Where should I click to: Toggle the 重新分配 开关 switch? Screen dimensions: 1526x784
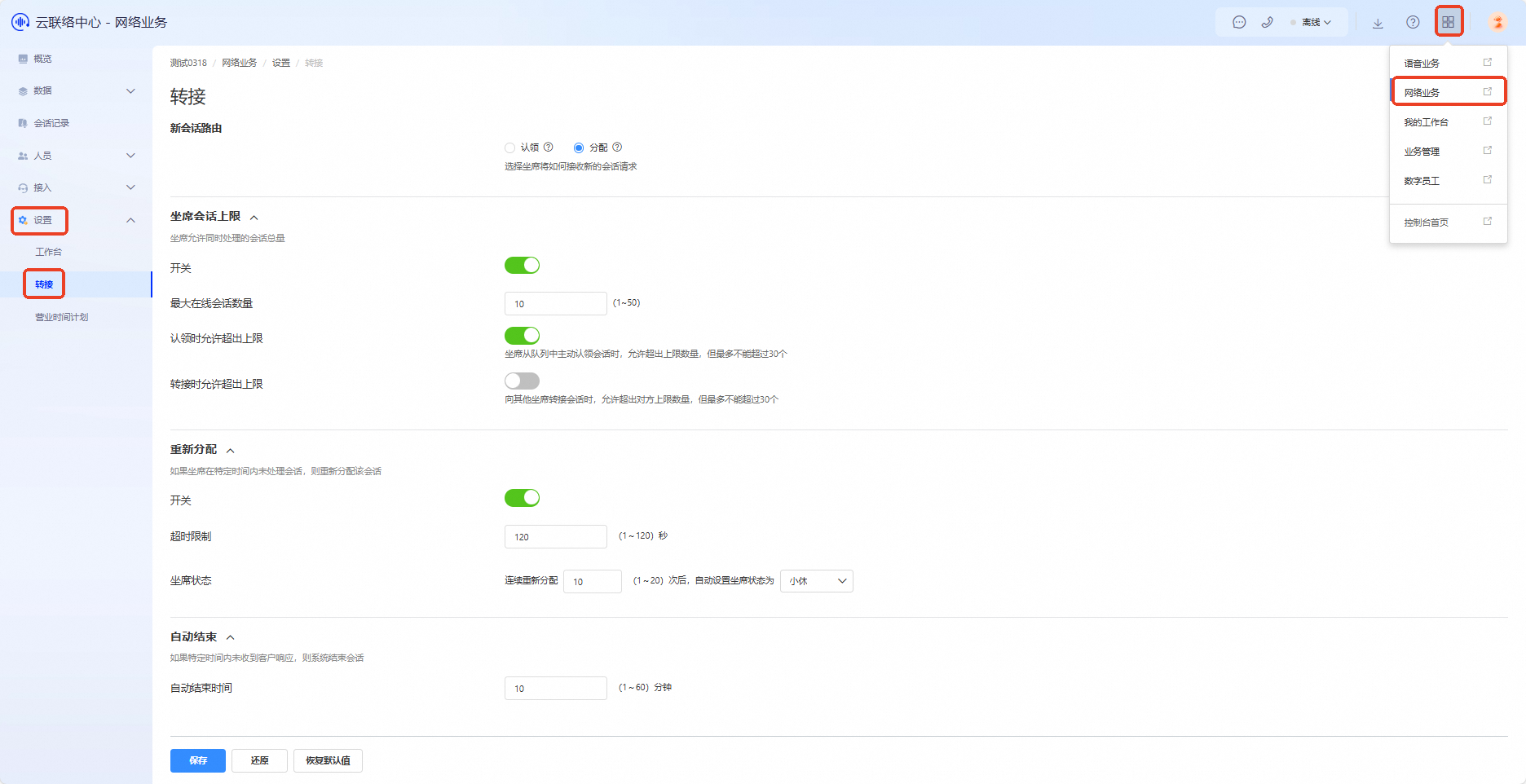coord(523,498)
